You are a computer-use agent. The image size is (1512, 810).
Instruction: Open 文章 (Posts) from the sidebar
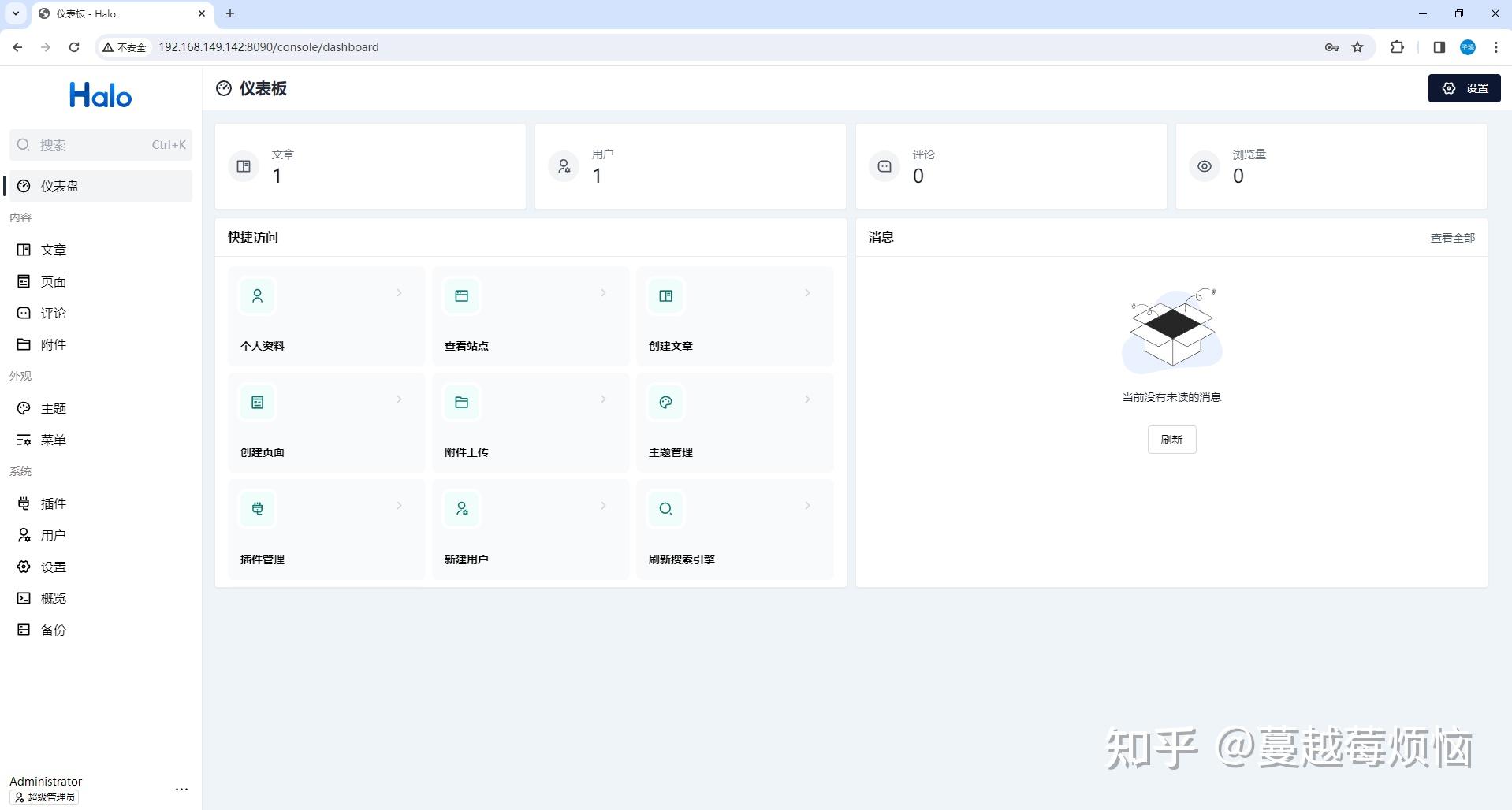(54, 249)
